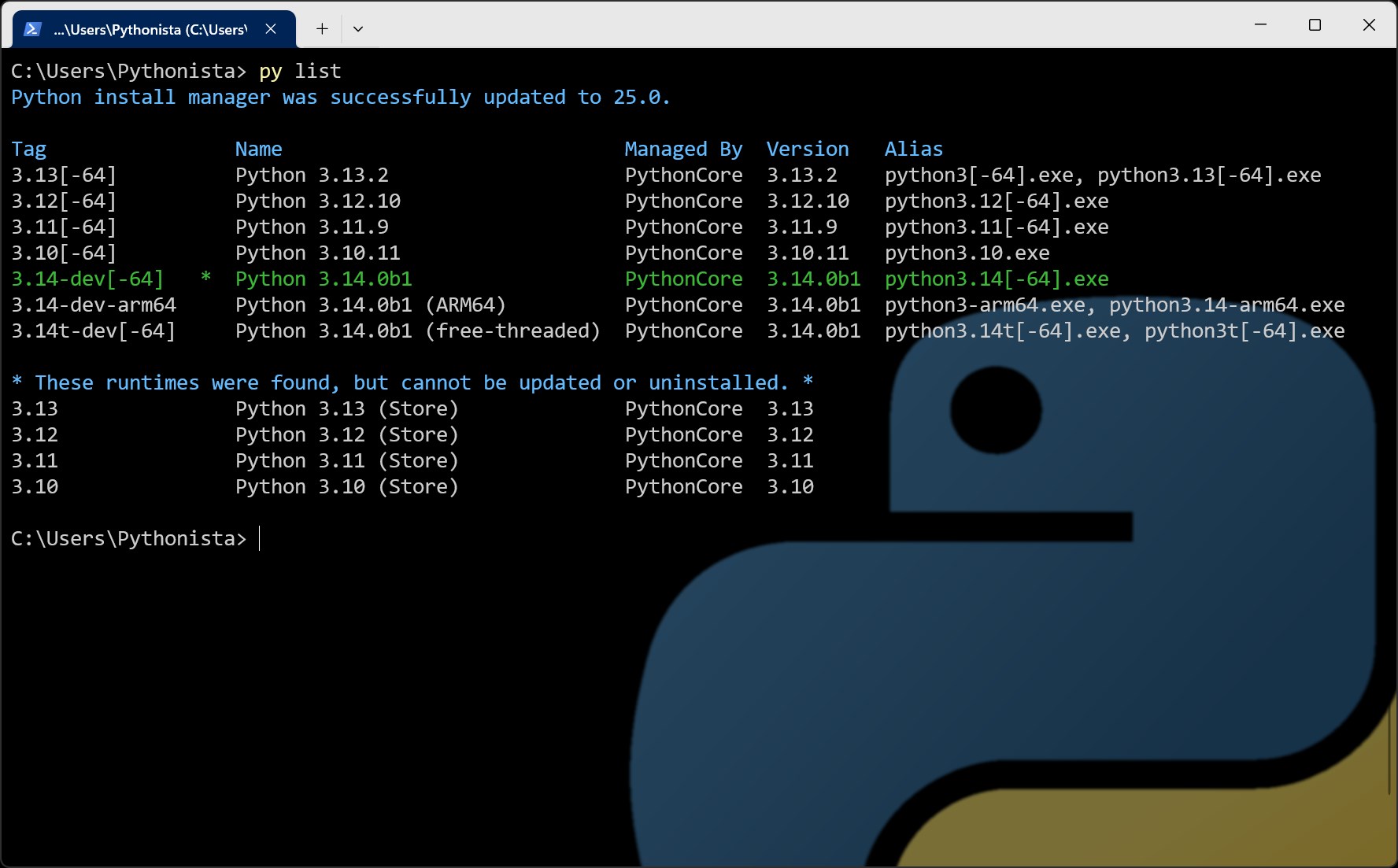Open the new tab dropdown menu
This screenshot has height=868, width=1398.
pos(358,28)
